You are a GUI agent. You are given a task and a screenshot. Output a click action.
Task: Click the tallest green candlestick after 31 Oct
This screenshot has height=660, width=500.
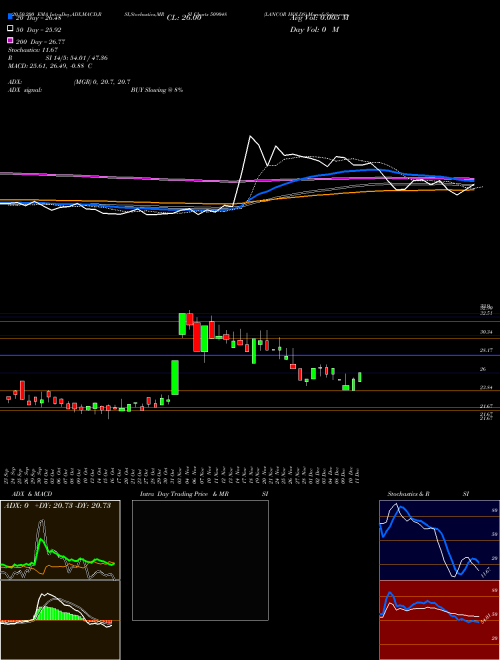click(x=175, y=377)
